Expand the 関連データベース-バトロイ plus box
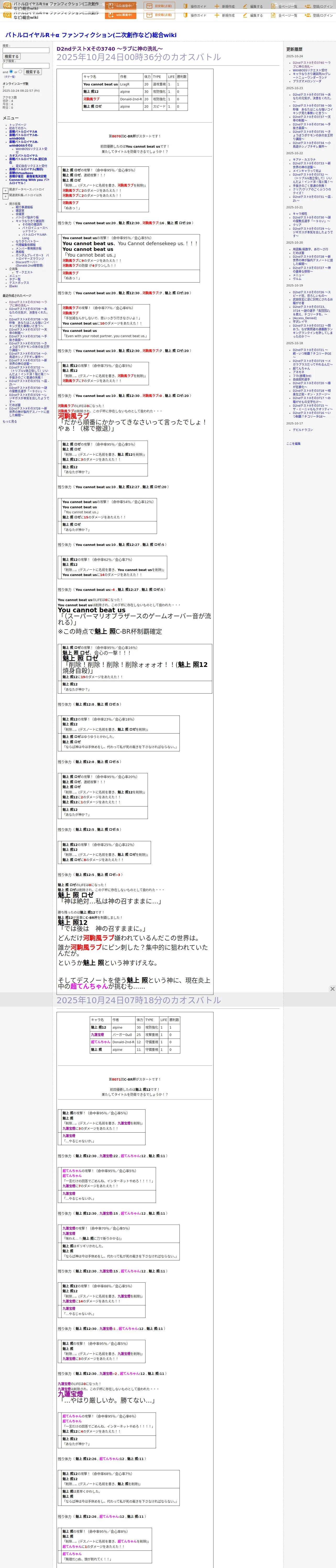Viewport: 336px width, 1568px height. point(5,191)
